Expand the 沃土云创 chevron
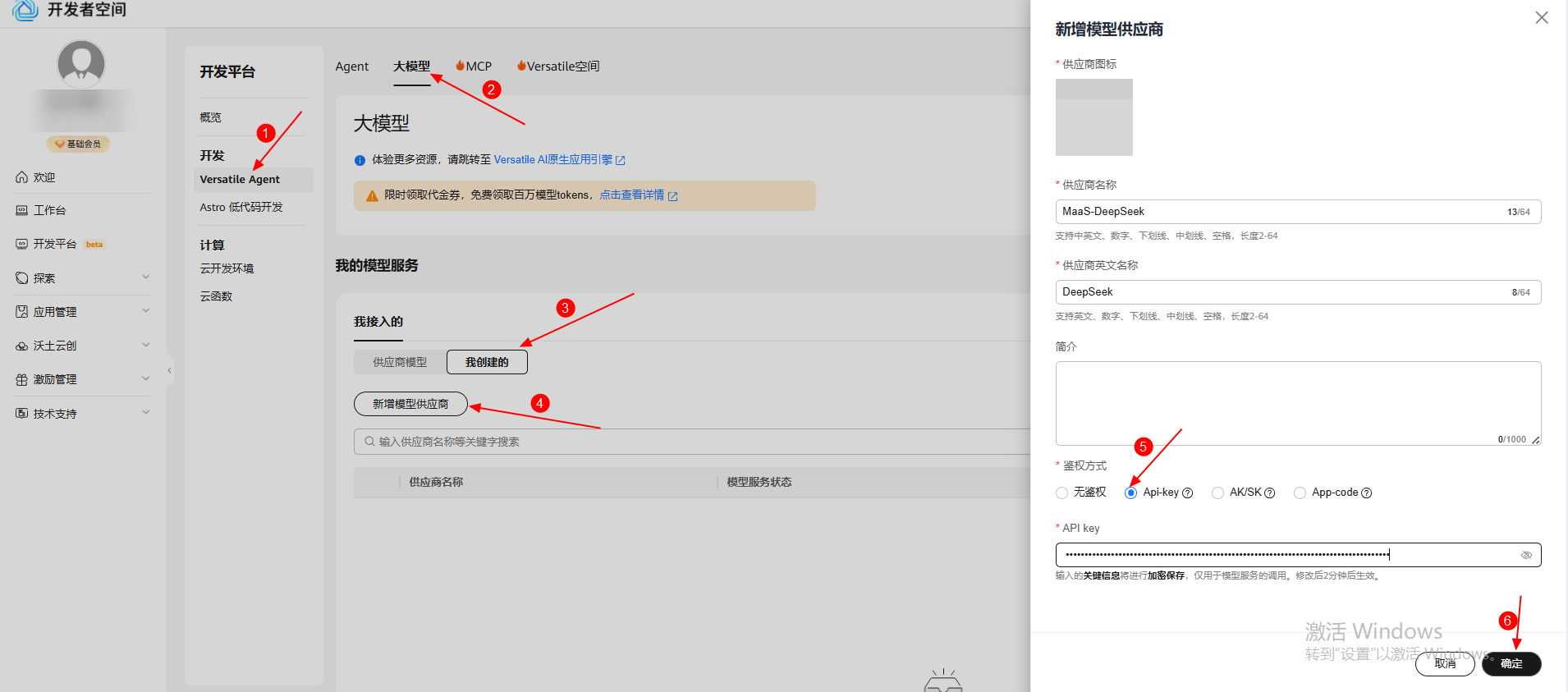 [146, 345]
